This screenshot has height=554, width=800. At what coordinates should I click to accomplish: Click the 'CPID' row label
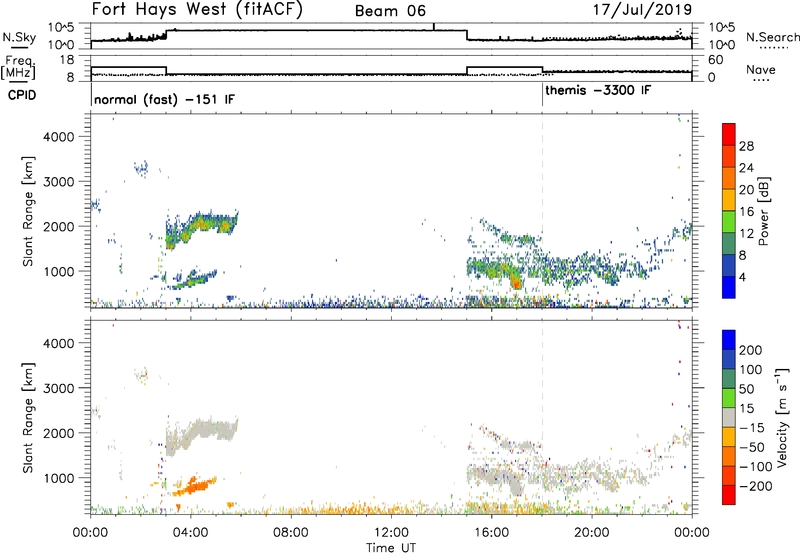(x=22, y=95)
